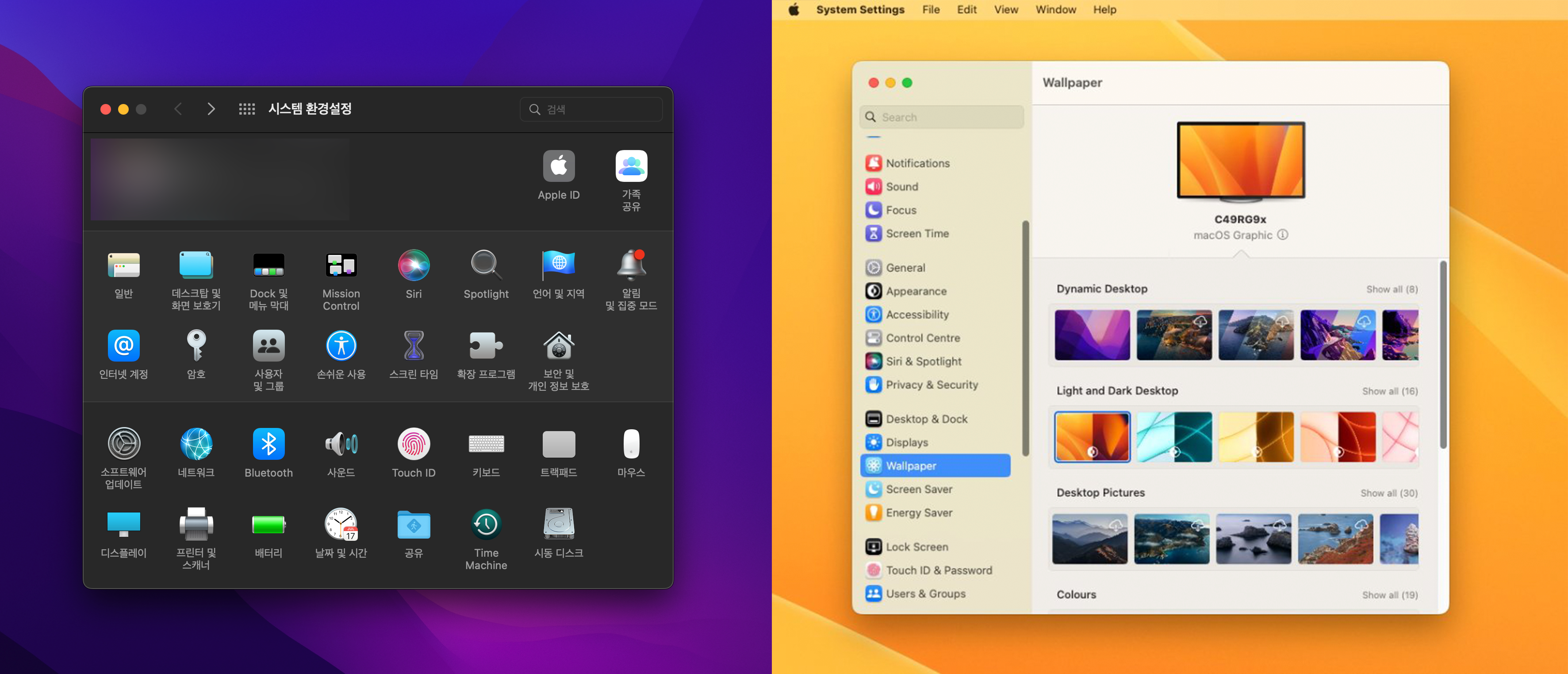Select Displays in the sidebar
Image resolution: width=1568 pixels, height=674 pixels.
935,443
